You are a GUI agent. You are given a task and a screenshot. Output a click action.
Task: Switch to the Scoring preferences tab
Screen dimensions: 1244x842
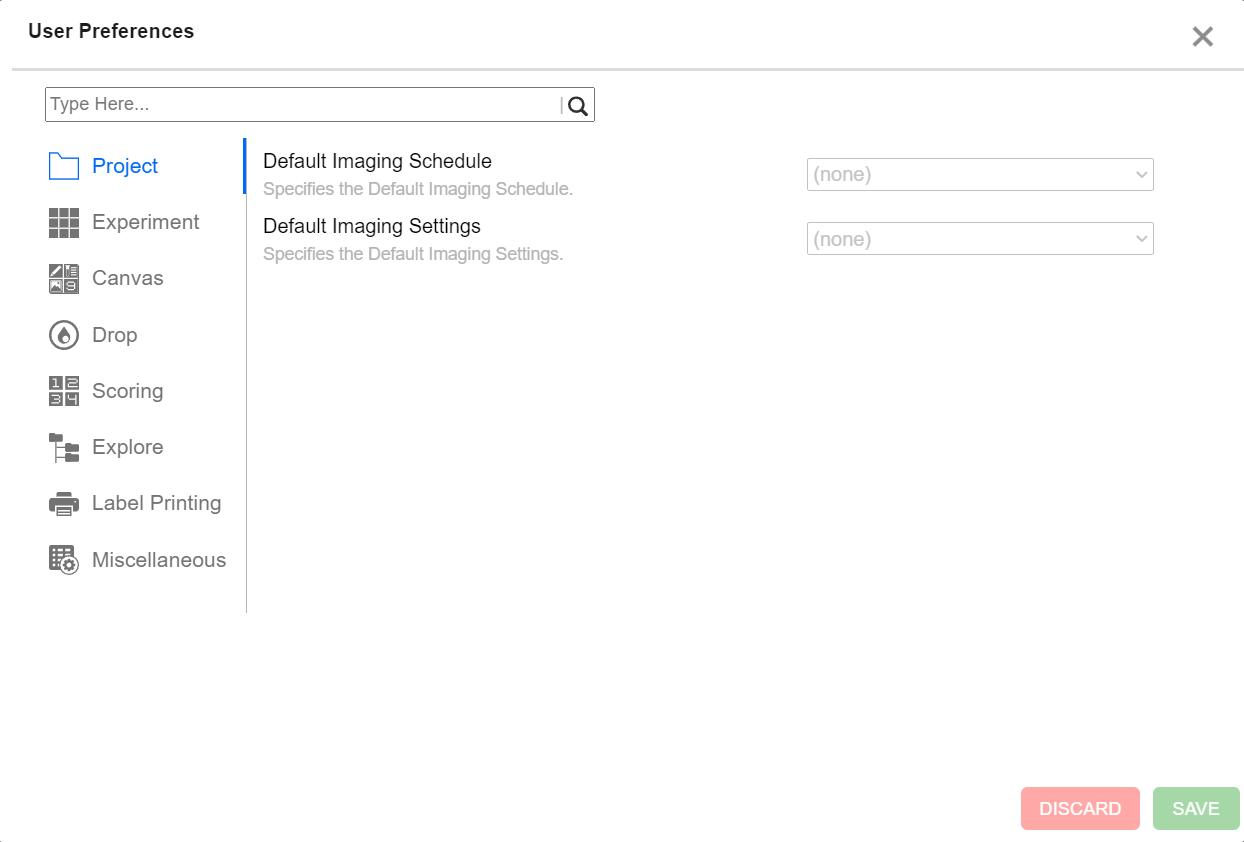[x=127, y=391]
